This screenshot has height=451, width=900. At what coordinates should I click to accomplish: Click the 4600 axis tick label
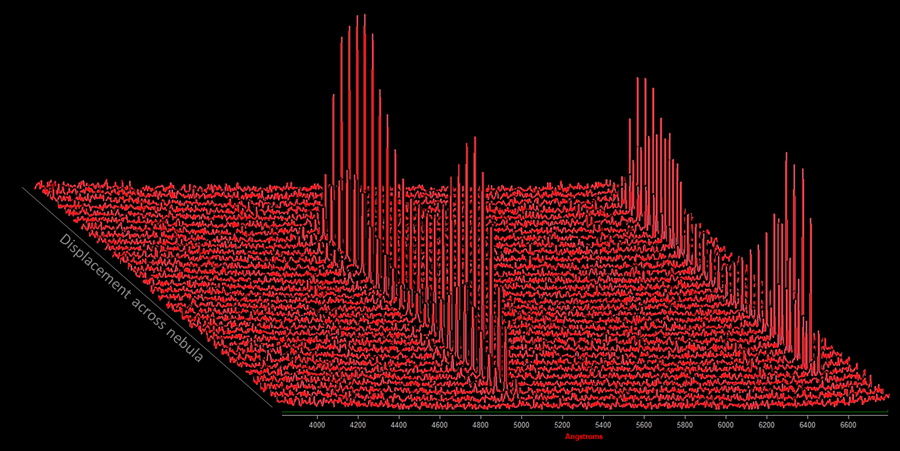[440, 425]
